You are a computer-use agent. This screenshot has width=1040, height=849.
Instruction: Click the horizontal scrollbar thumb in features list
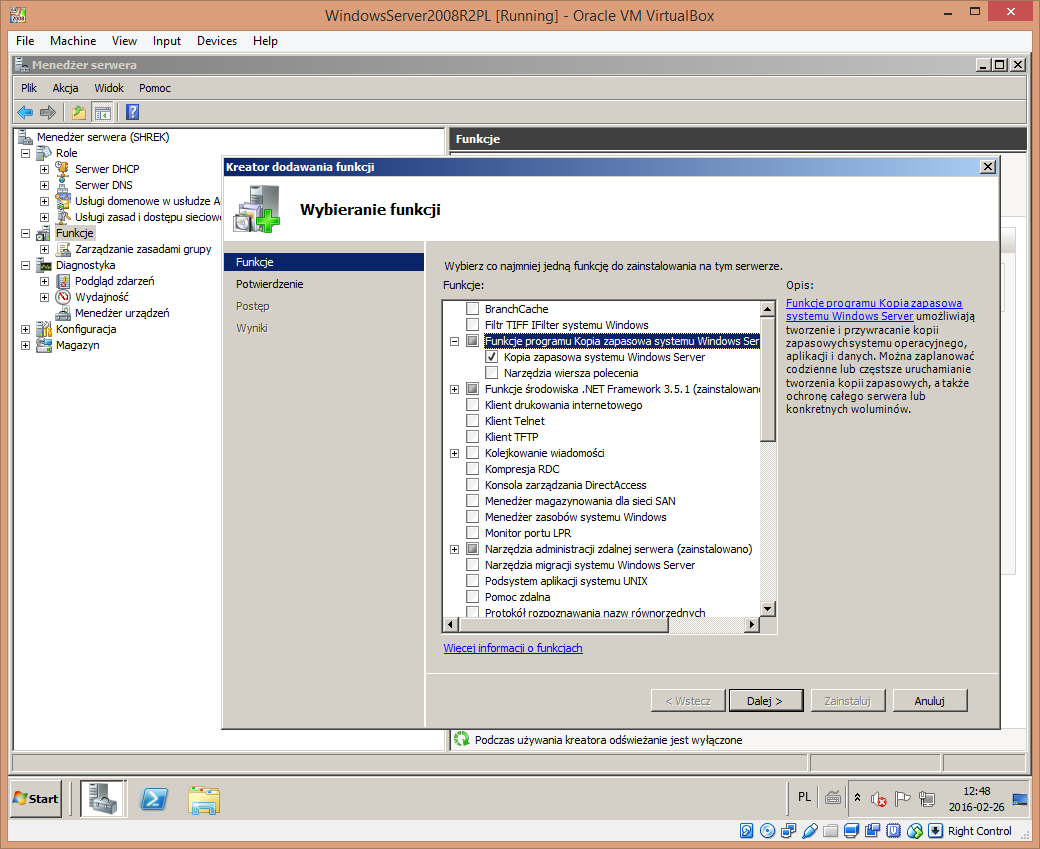pyautogui.click(x=564, y=624)
